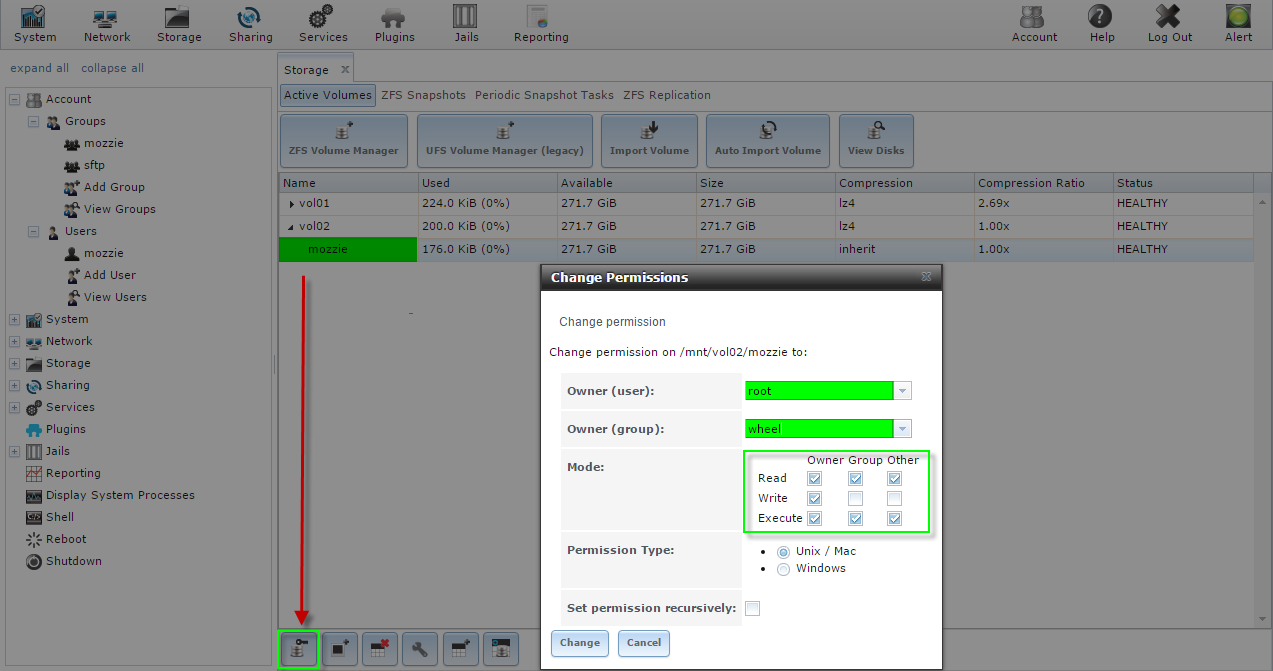Toggle Group Execute permission checkbox
1273x671 pixels.
tap(855, 518)
